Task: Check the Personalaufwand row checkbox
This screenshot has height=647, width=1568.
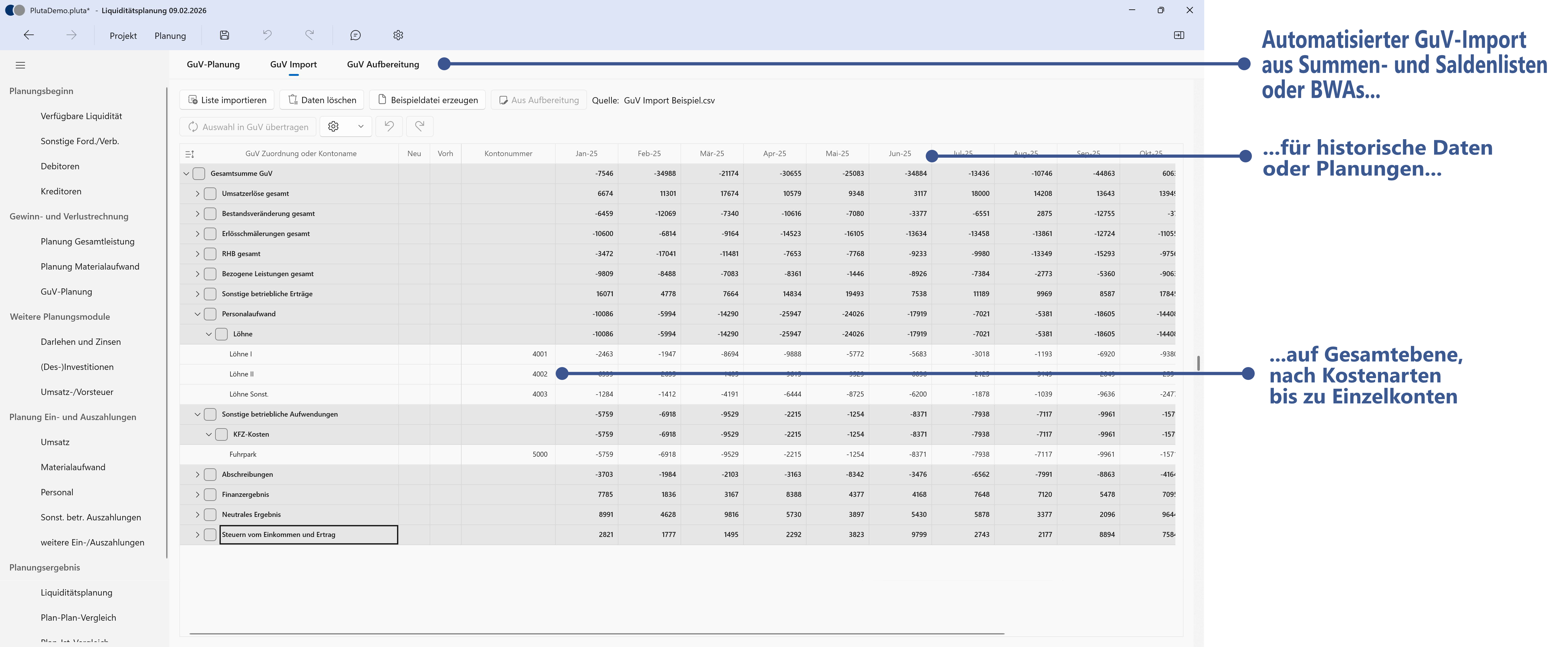Action: pyautogui.click(x=210, y=313)
